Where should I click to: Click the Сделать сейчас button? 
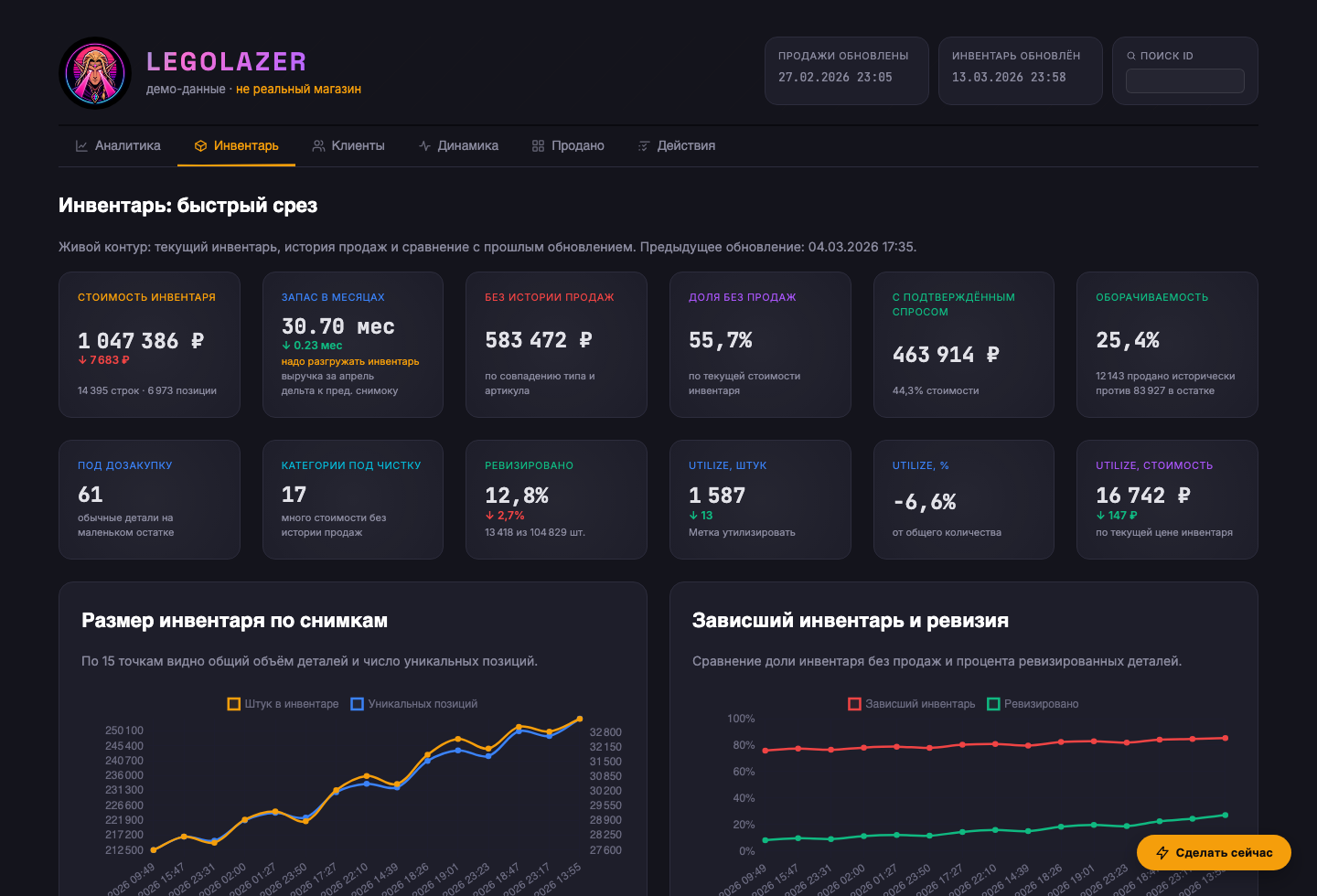(x=1214, y=853)
